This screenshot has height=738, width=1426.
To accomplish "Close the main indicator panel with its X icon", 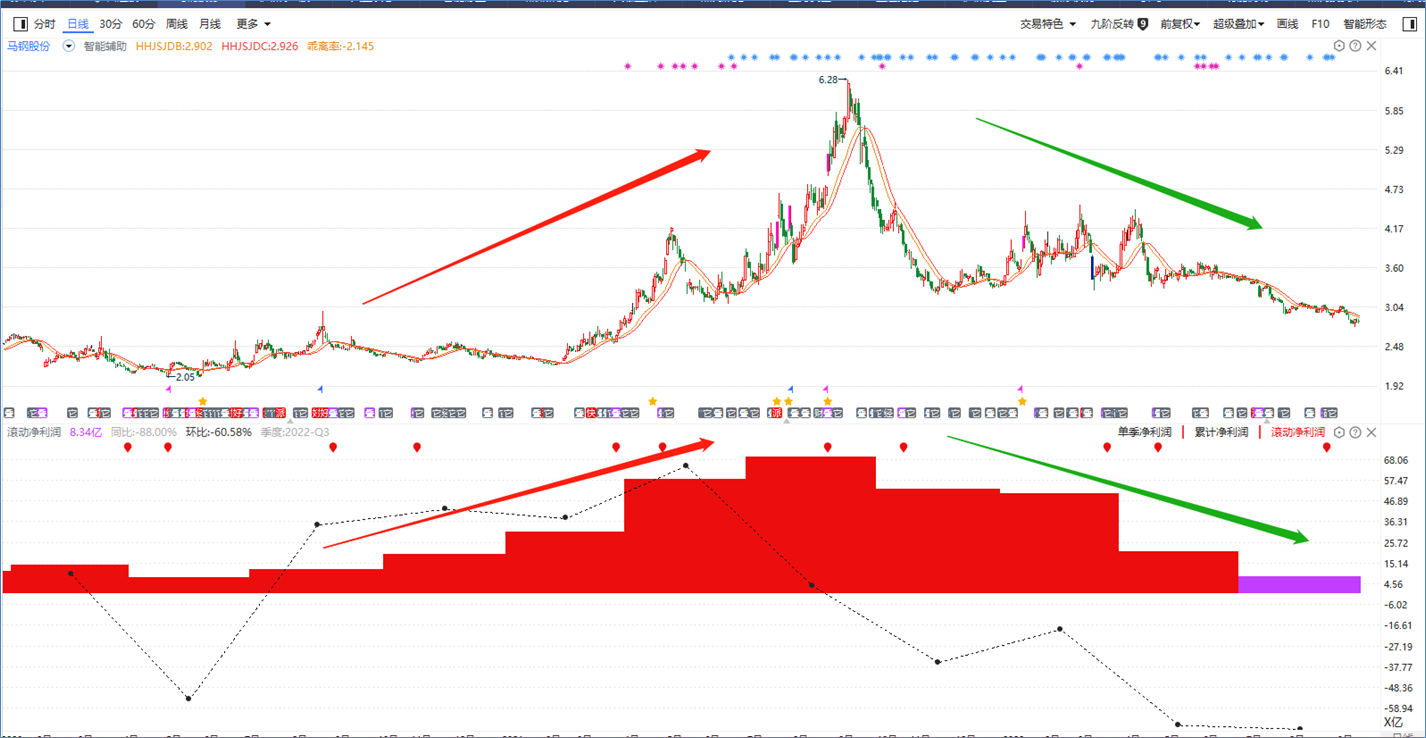I will [x=1371, y=46].
